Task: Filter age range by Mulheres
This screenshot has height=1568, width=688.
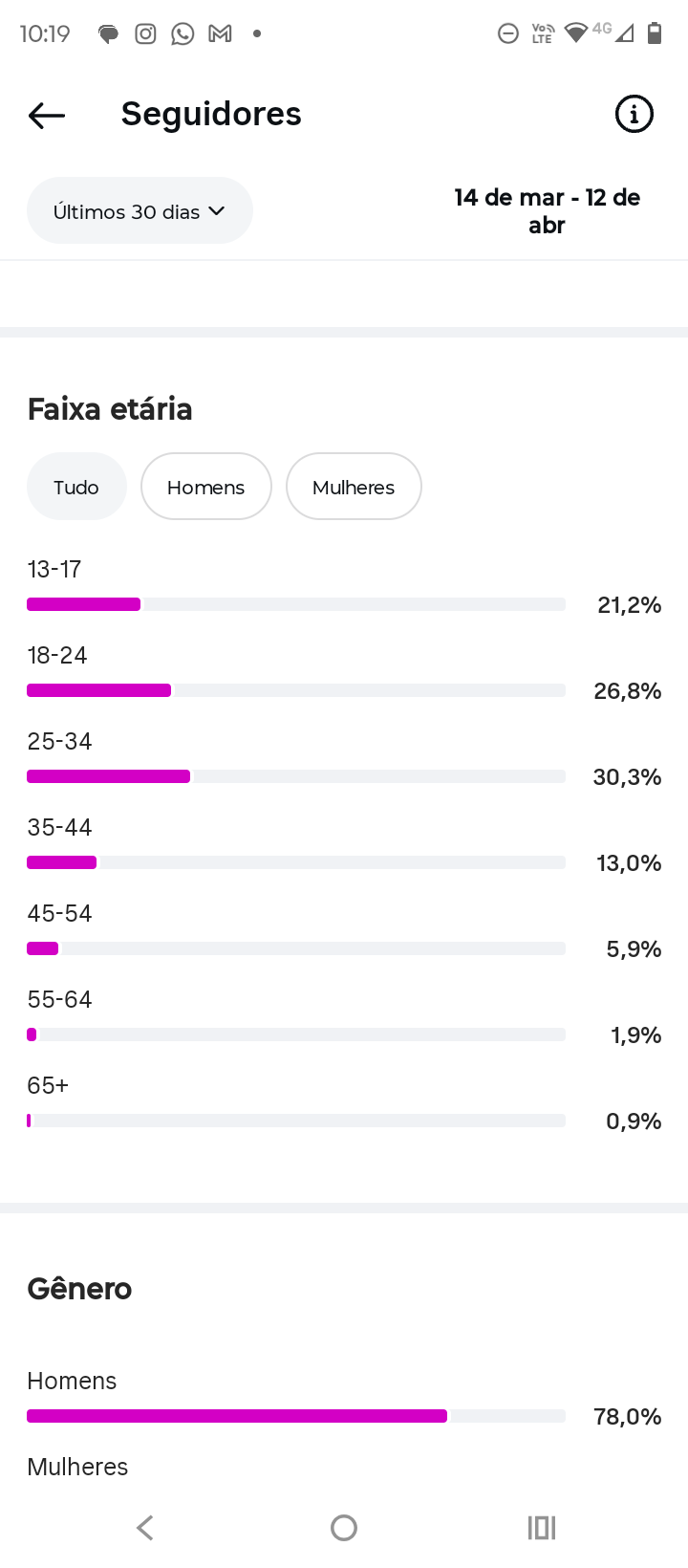Action: click(x=354, y=487)
